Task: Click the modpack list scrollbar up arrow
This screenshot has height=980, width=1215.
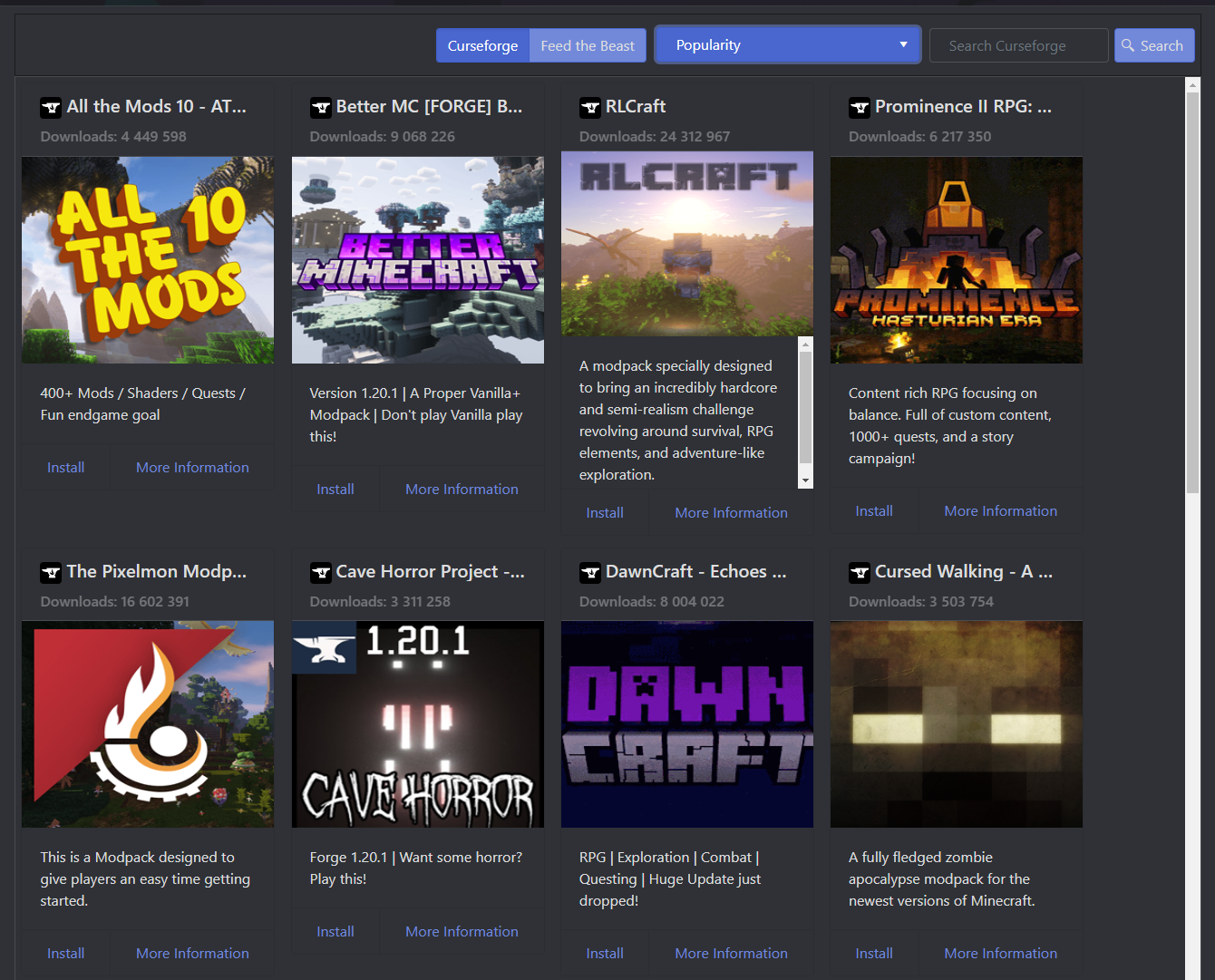Action: coord(1192,85)
